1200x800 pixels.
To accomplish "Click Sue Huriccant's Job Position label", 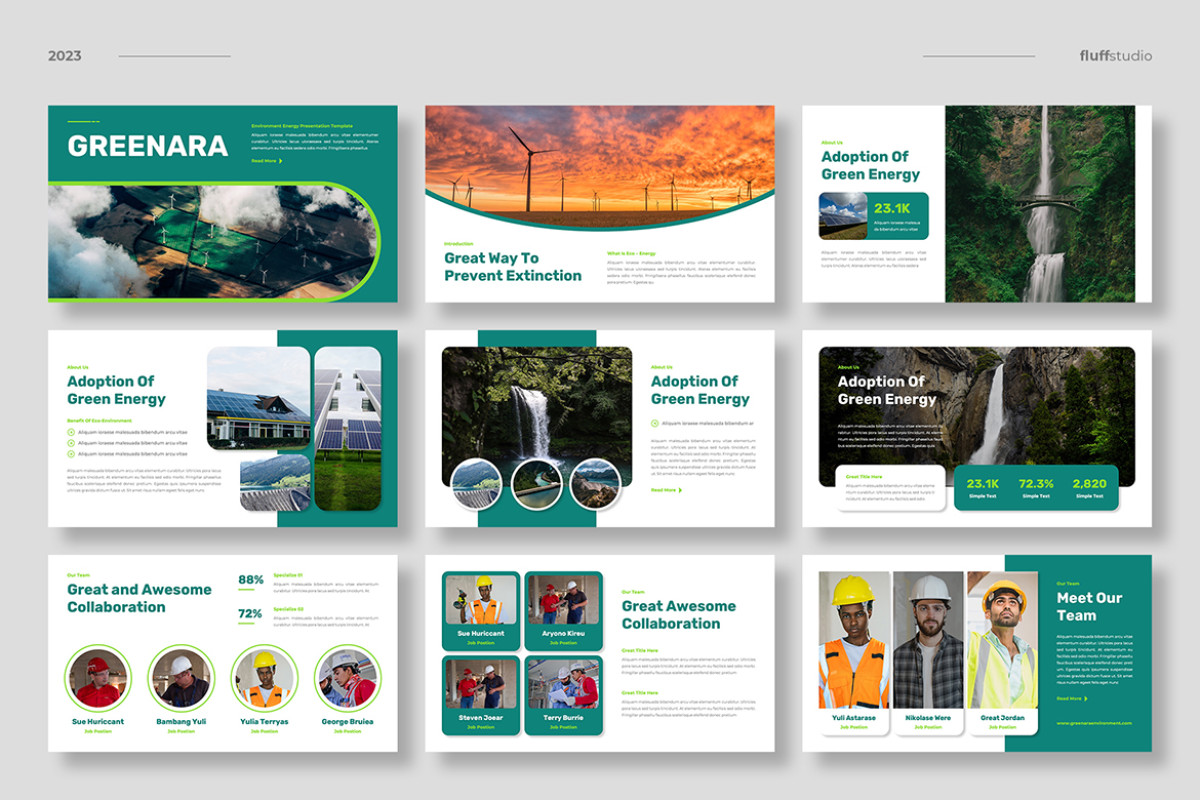I will pos(481,643).
